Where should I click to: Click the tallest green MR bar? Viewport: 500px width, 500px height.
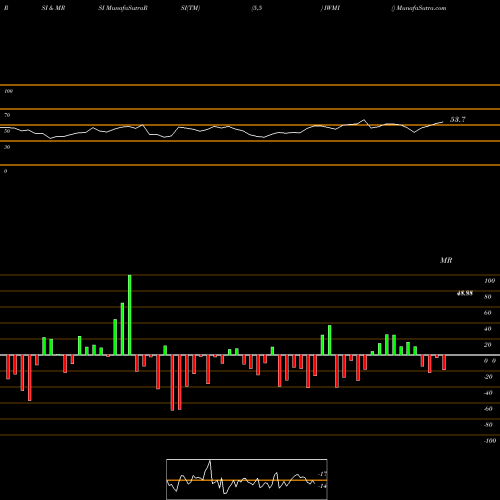pos(129,315)
